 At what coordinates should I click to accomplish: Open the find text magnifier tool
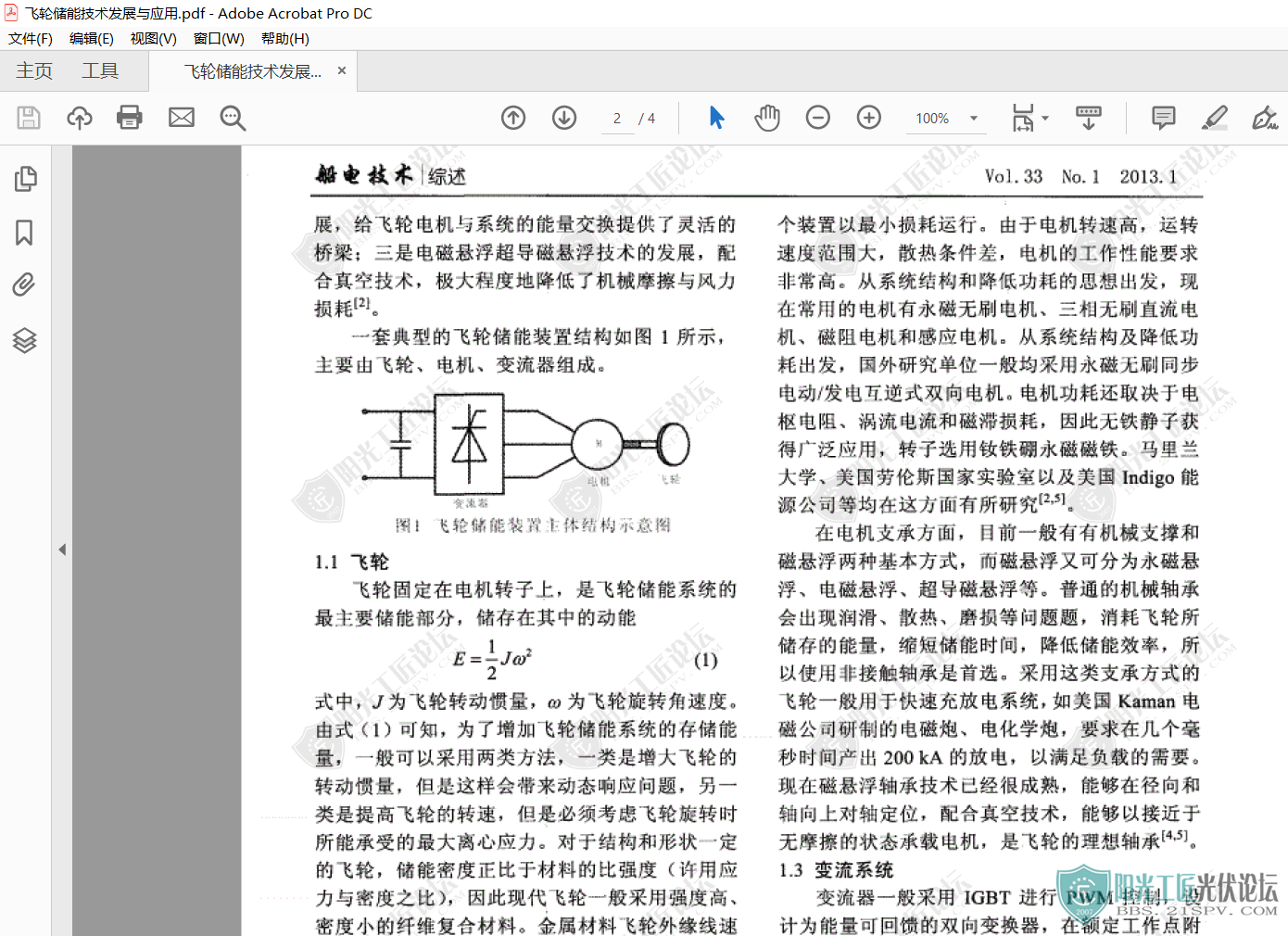point(233,118)
